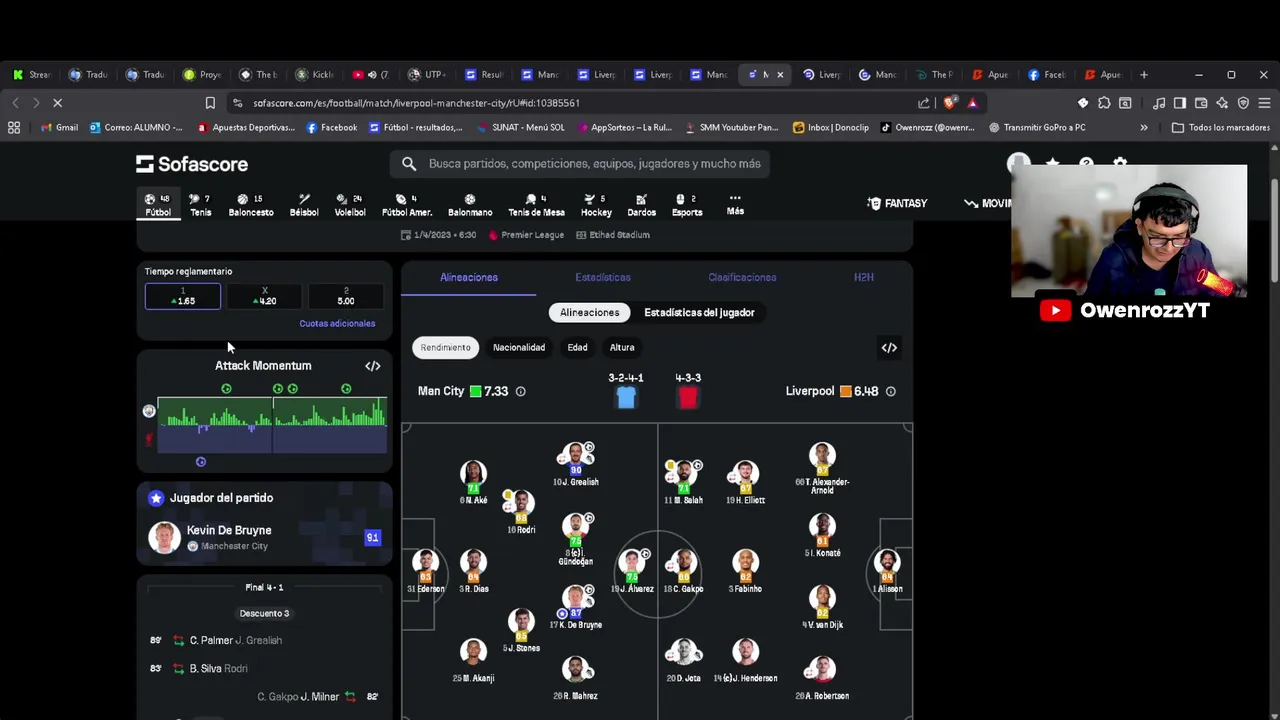The width and height of the screenshot is (1280, 720).
Task: Switch to the Alineaciones main tab
Action: click(x=469, y=277)
